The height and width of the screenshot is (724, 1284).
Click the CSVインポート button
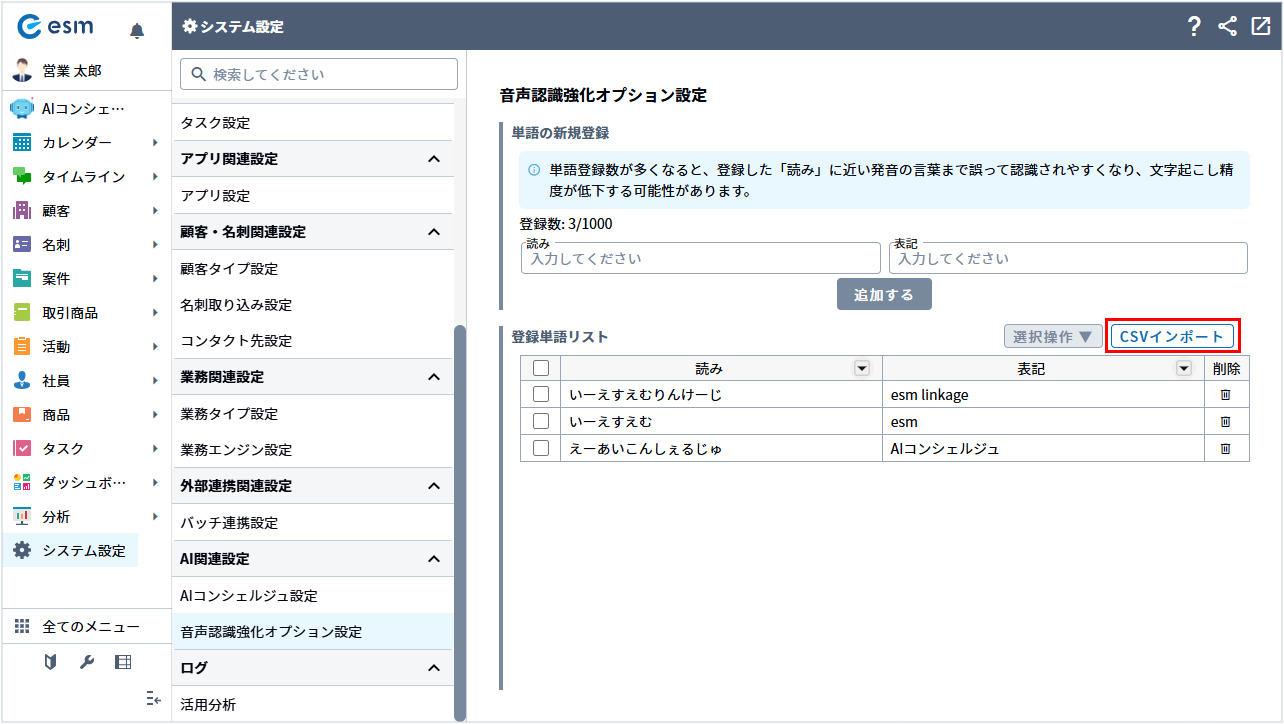1172,337
